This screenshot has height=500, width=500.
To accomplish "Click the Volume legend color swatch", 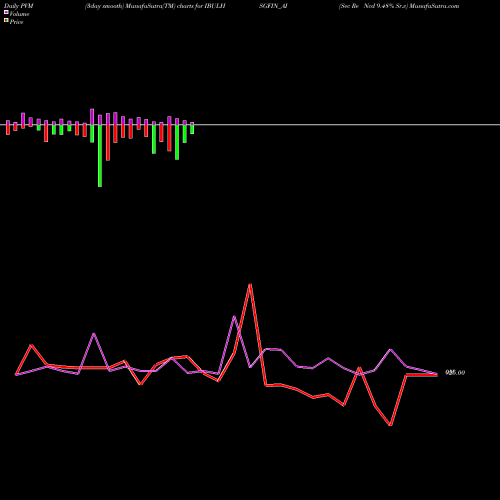I will click(6, 13).
